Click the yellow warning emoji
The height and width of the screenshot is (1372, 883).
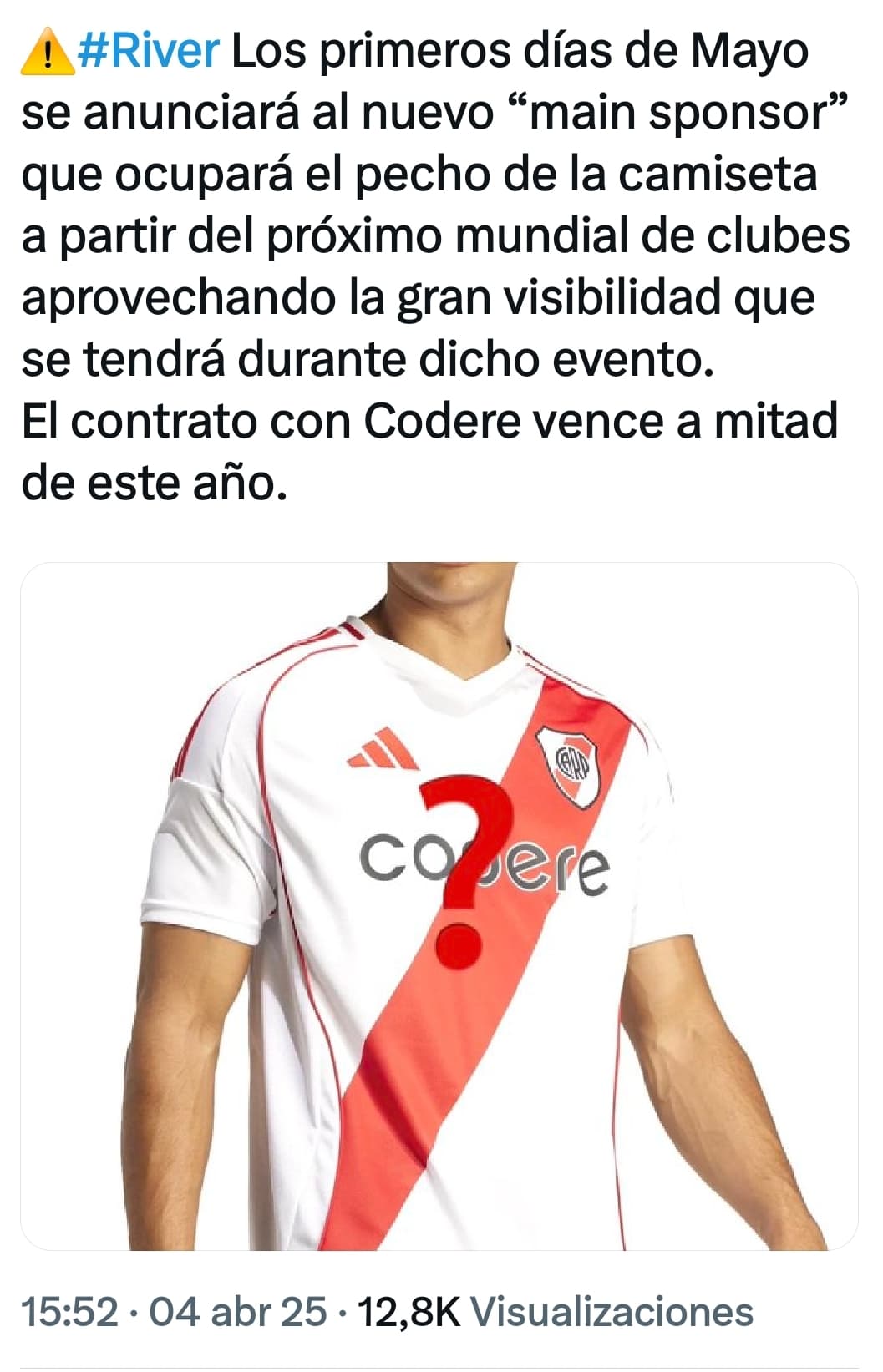coord(47,53)
